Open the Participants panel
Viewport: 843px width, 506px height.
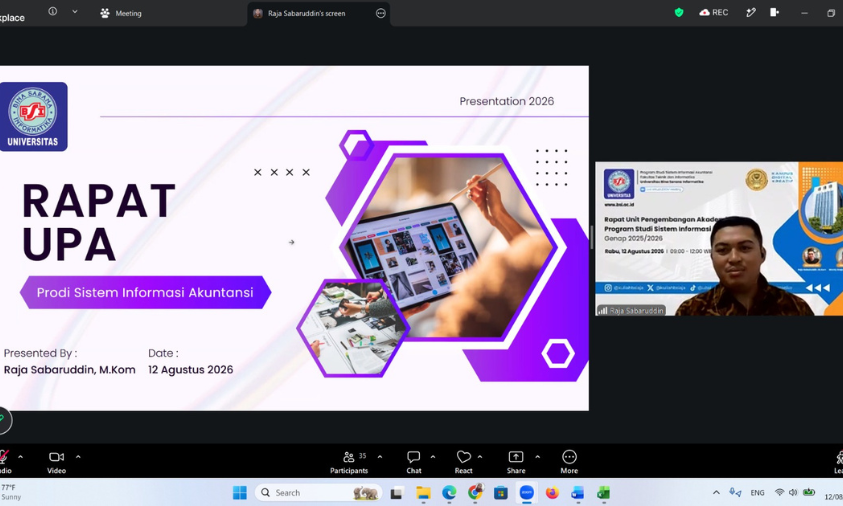click(x=349, y=461)
